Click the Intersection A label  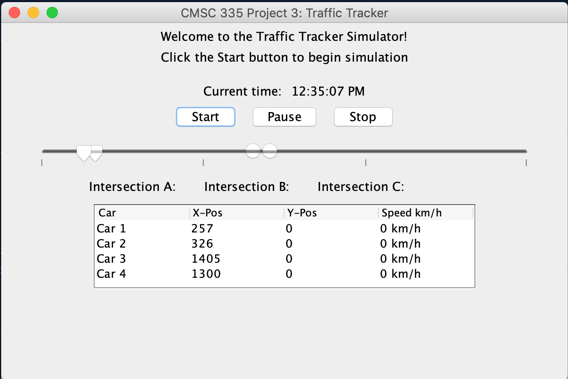tap(132, 187)
